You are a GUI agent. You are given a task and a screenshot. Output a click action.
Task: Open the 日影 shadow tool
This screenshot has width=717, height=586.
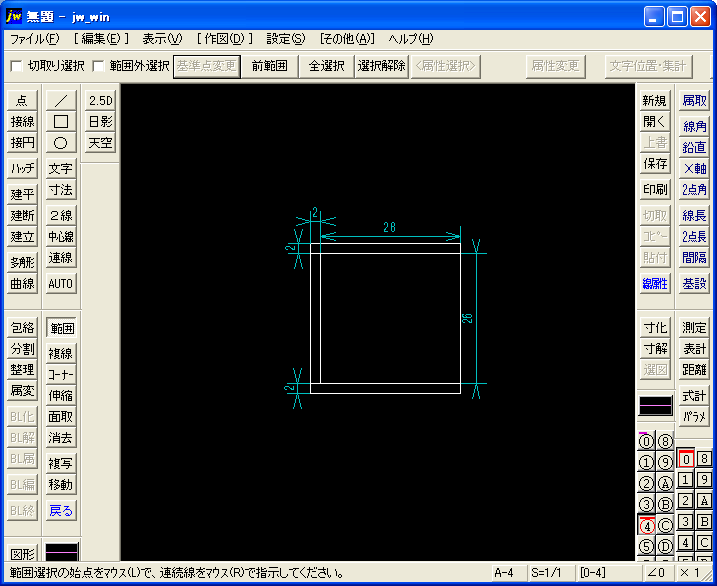pos(100,122)
